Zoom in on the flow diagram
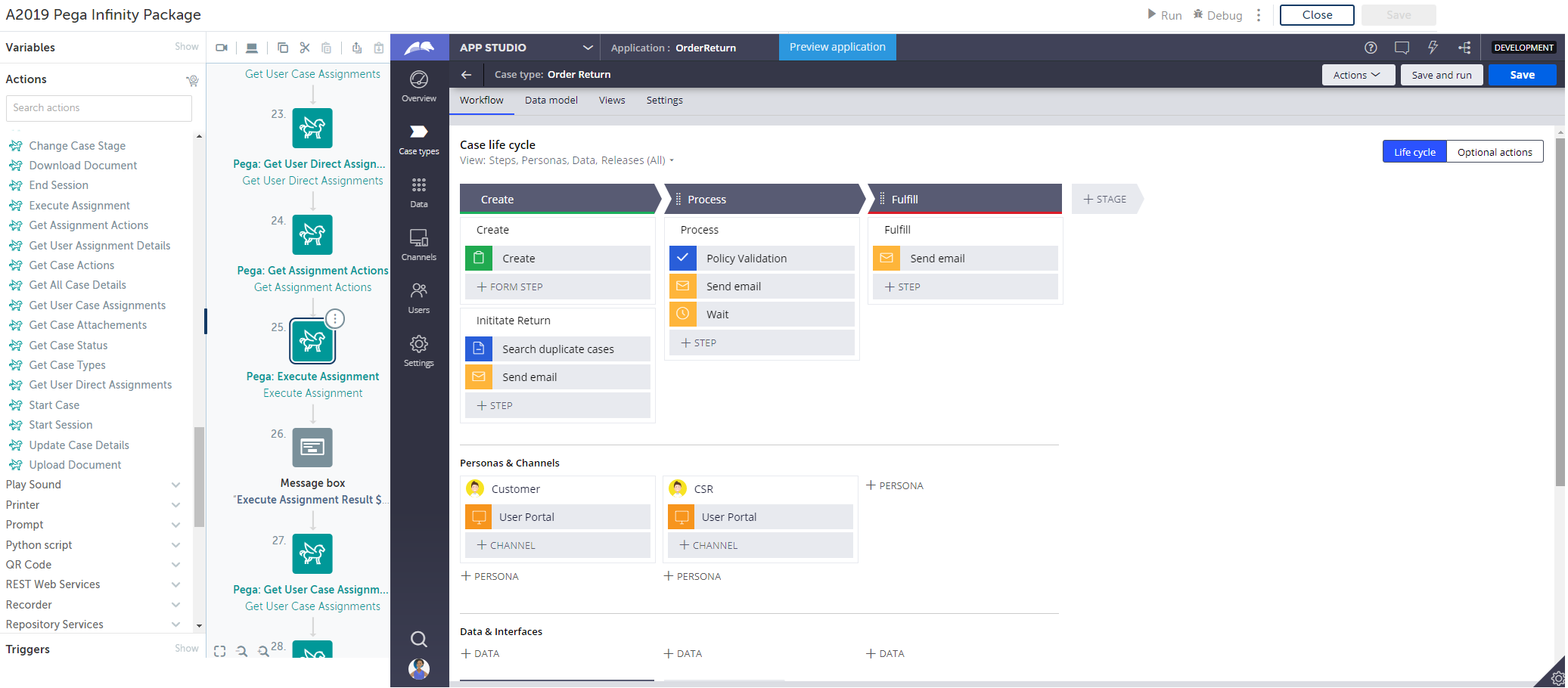The width and height of the screenshot is (1568, 688). [x=263, y=651]
